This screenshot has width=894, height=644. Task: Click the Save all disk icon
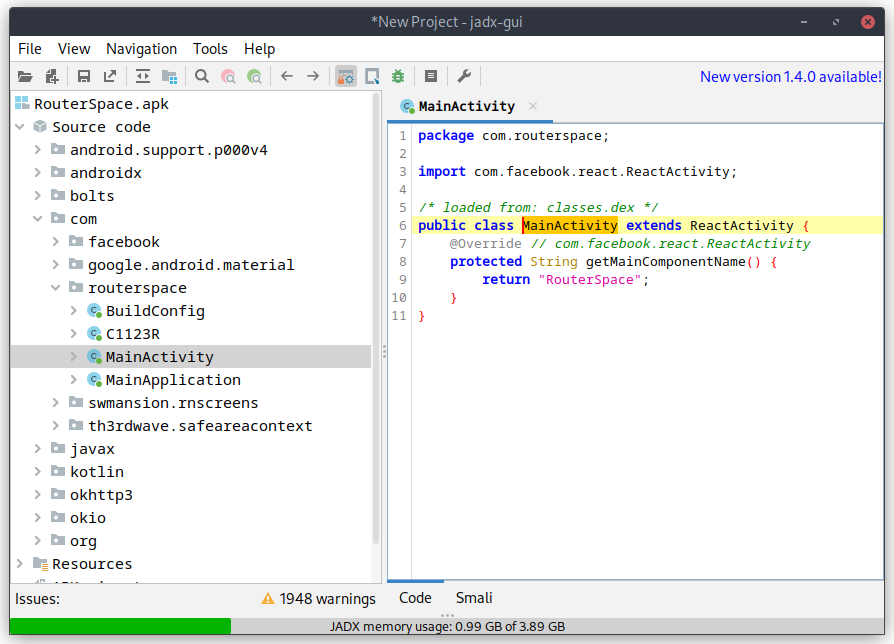[x=84, y=76]
